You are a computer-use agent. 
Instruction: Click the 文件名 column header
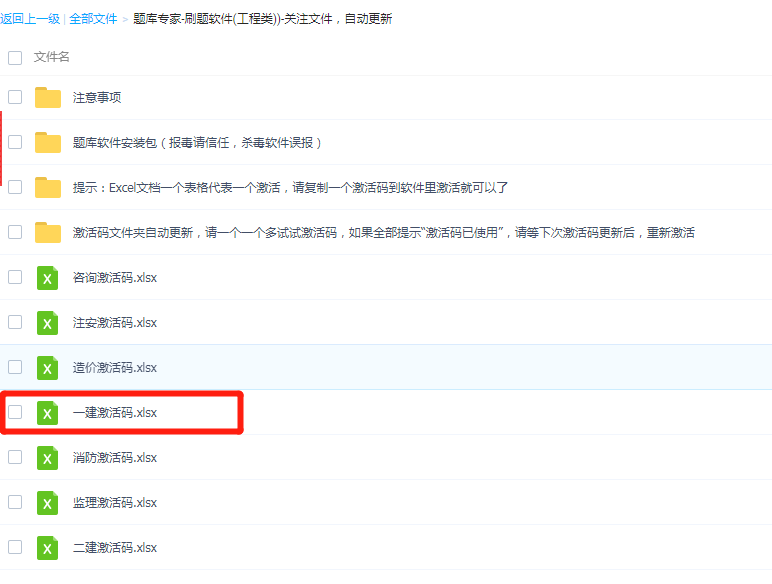52,58
